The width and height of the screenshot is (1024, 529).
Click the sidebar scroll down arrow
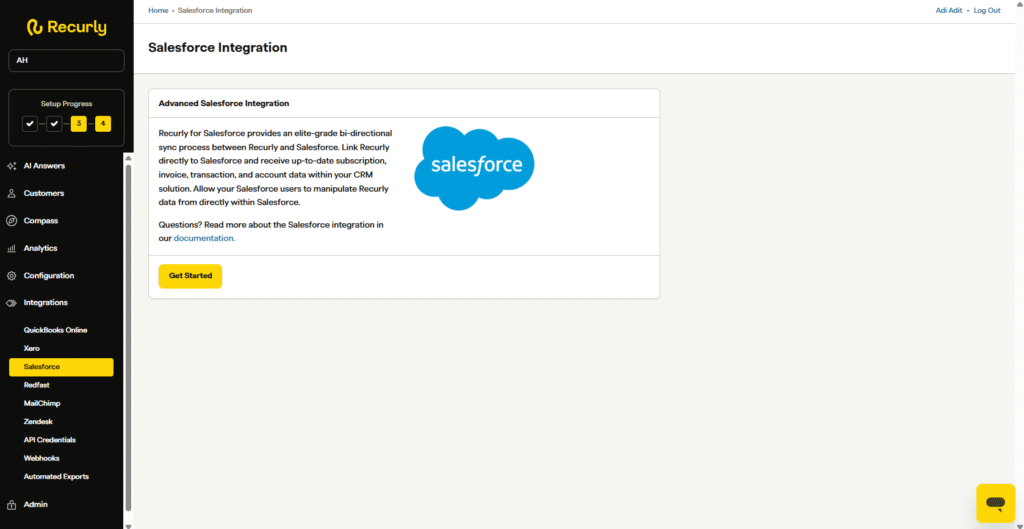coord(128,525)
